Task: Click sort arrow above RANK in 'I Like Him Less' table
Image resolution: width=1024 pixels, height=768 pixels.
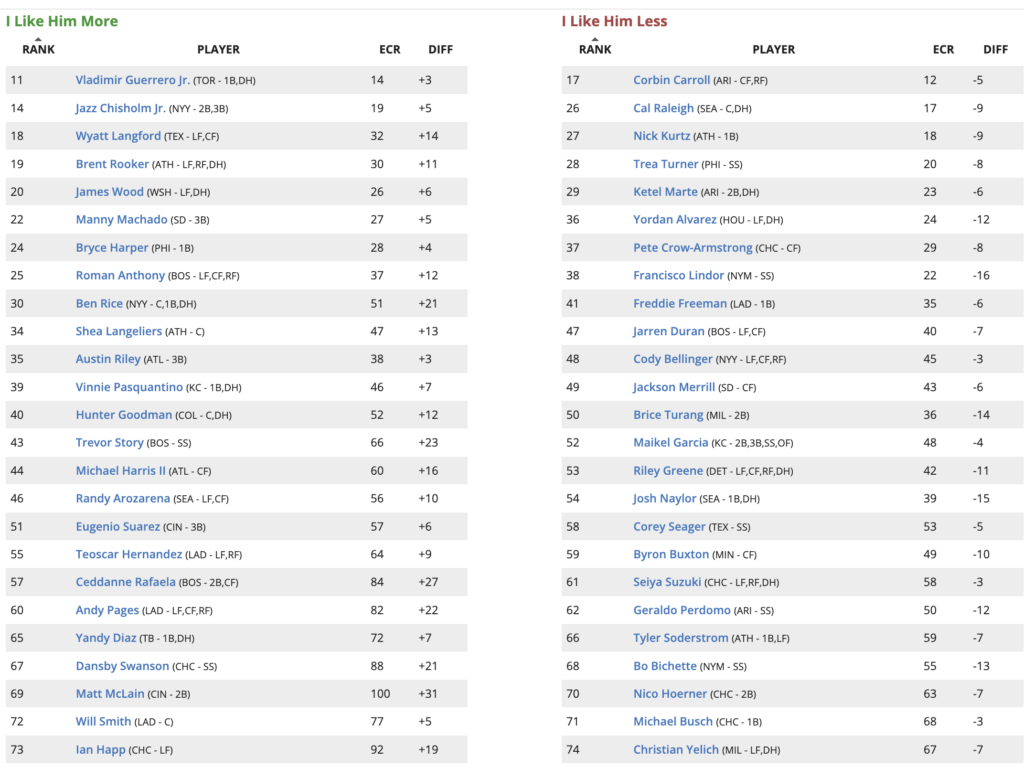Action: point(595,40)
